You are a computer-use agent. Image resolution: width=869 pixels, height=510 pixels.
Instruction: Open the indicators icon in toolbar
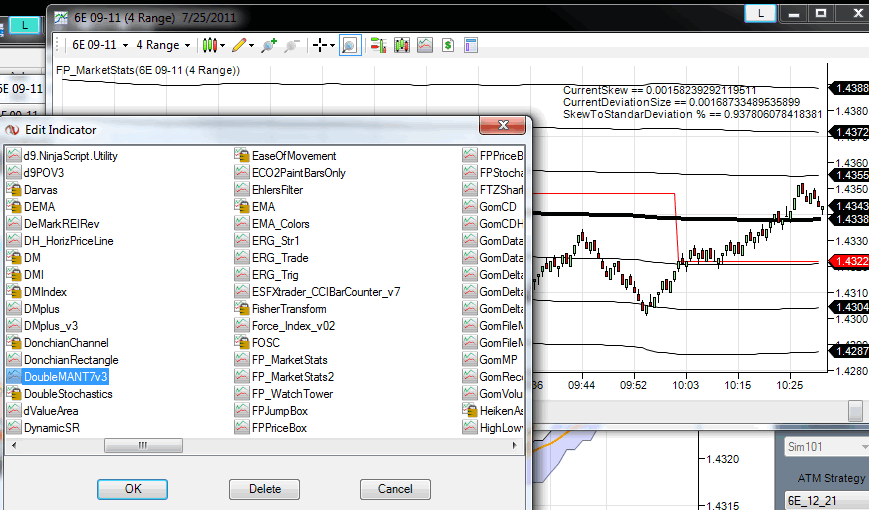(x=425, y=45)
